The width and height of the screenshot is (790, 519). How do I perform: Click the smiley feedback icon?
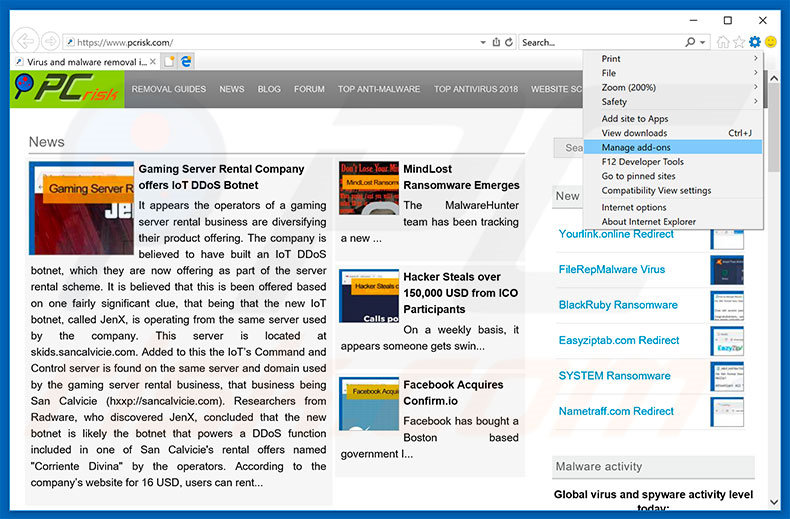point(770,42)
